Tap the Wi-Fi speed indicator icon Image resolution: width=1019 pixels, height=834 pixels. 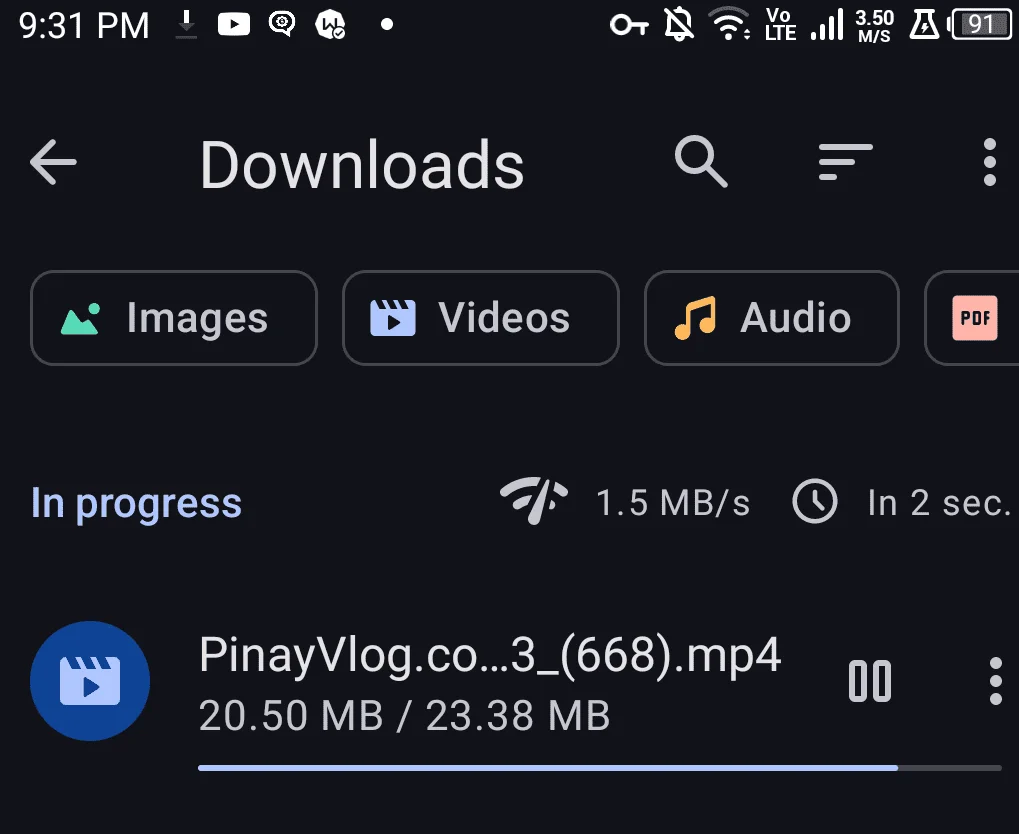click(534, 501)
